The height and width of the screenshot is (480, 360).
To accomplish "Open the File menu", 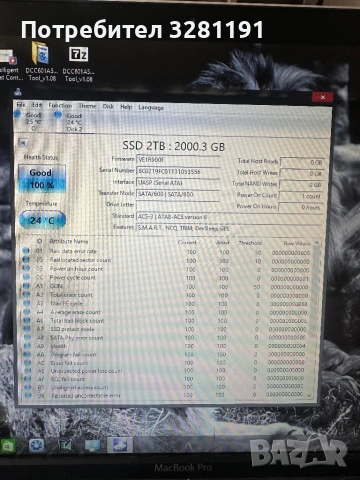I will (x=21, y=105).
